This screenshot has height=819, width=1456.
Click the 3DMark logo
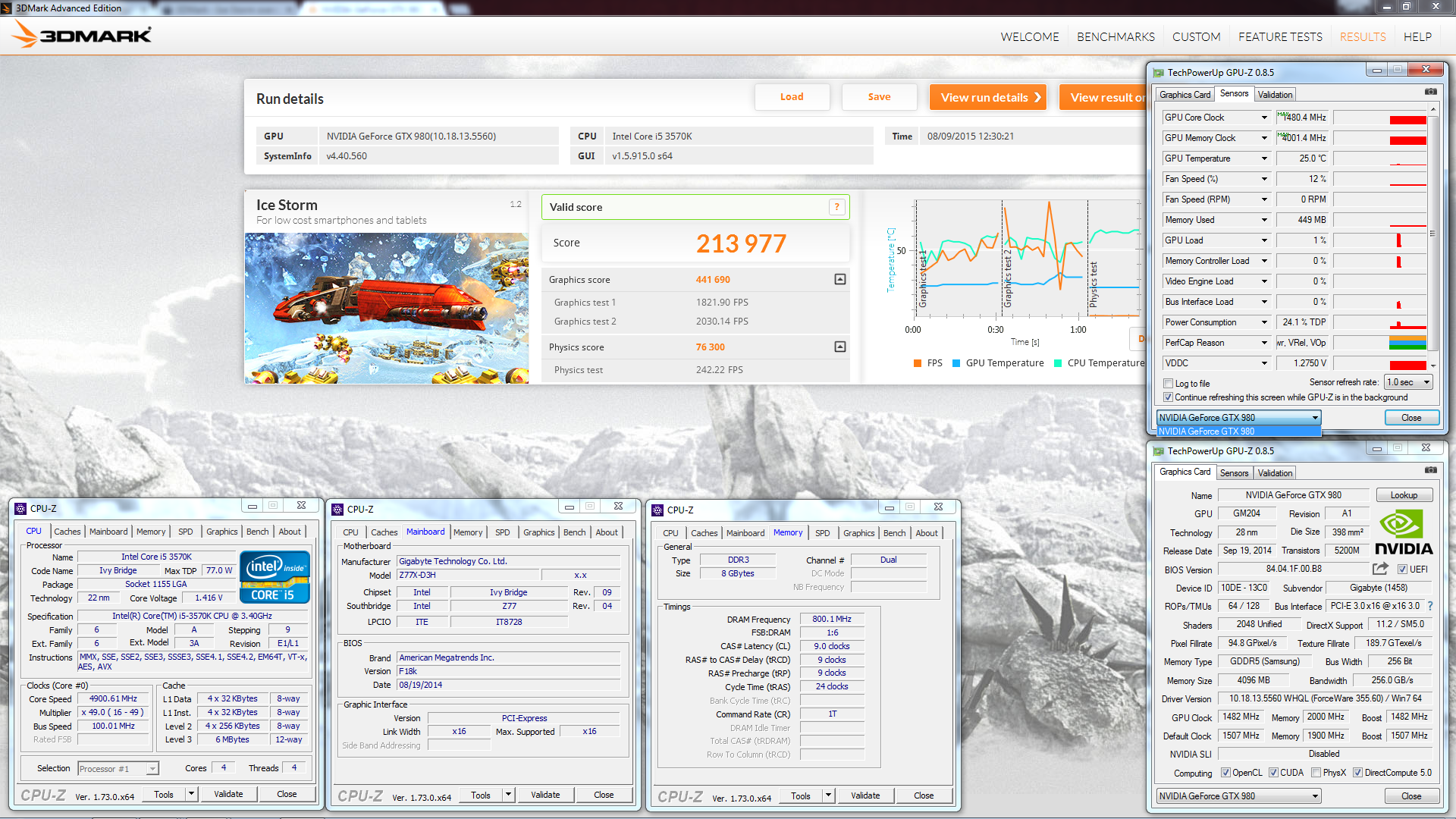tap(82, 34)
